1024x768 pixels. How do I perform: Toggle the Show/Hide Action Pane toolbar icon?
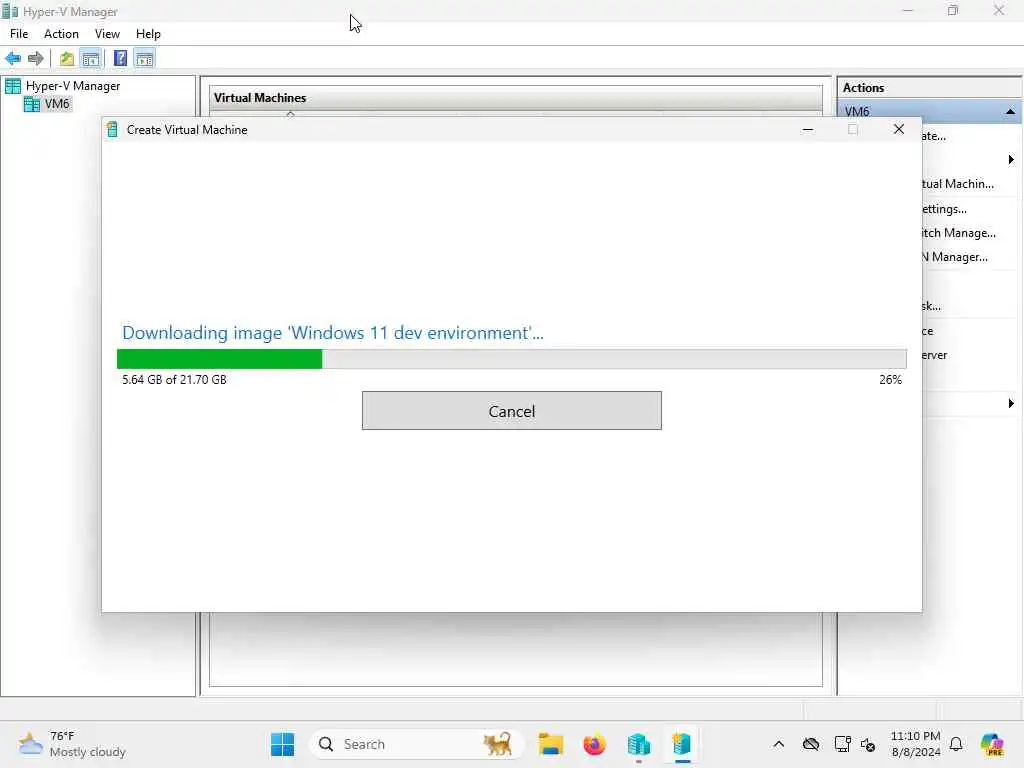(x=144, y=59)
